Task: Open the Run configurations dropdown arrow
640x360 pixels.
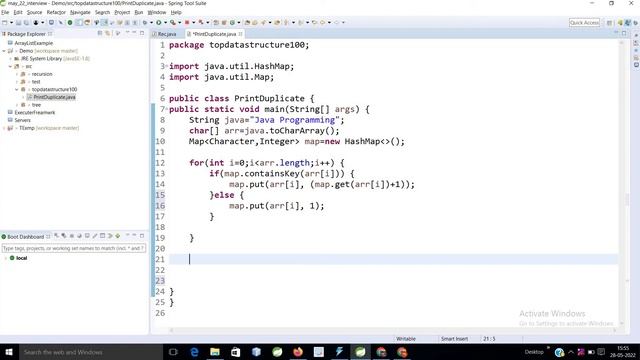Action: click(165, 22)
